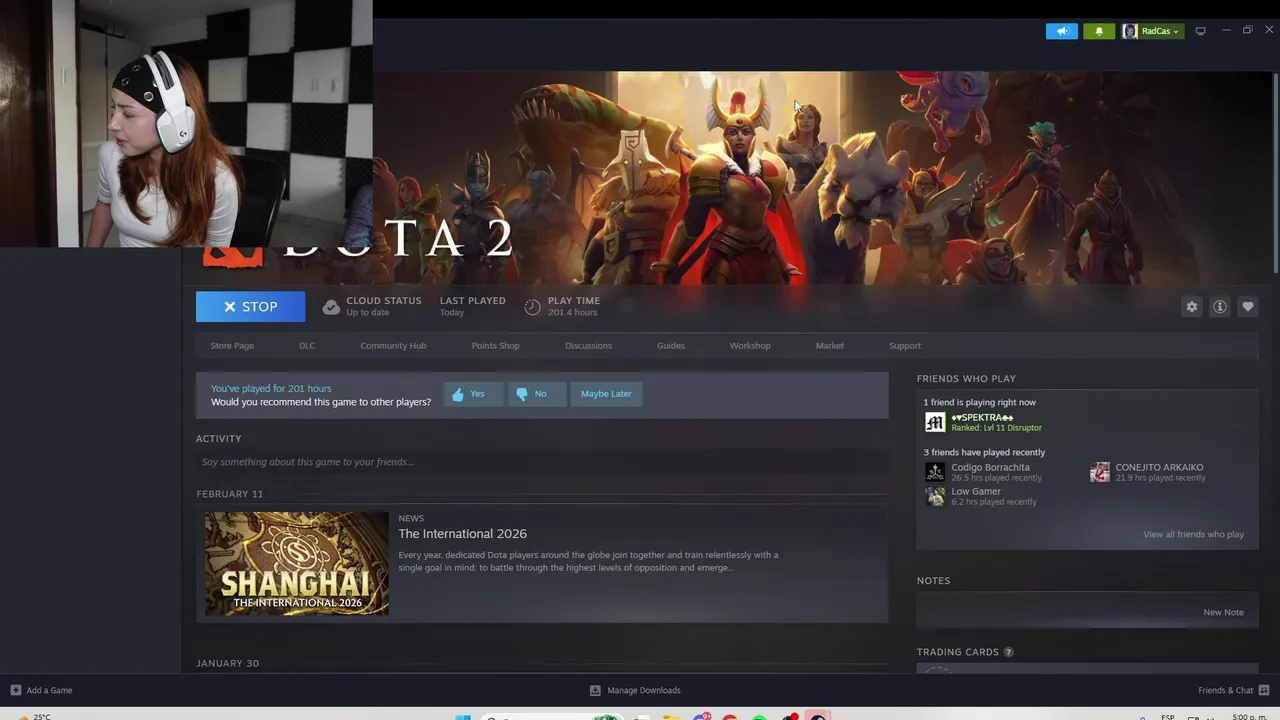Click the '1 friend is playing right now' text
1280x720 pixels.
pos(979,403)
